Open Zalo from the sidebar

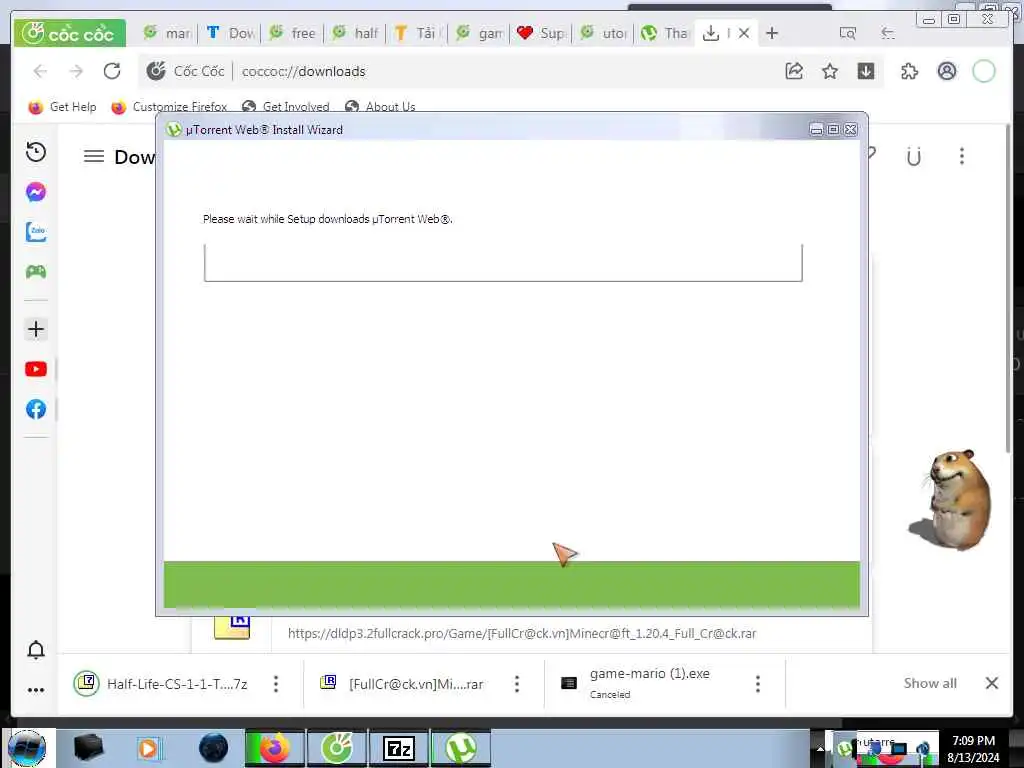[36, 232]
